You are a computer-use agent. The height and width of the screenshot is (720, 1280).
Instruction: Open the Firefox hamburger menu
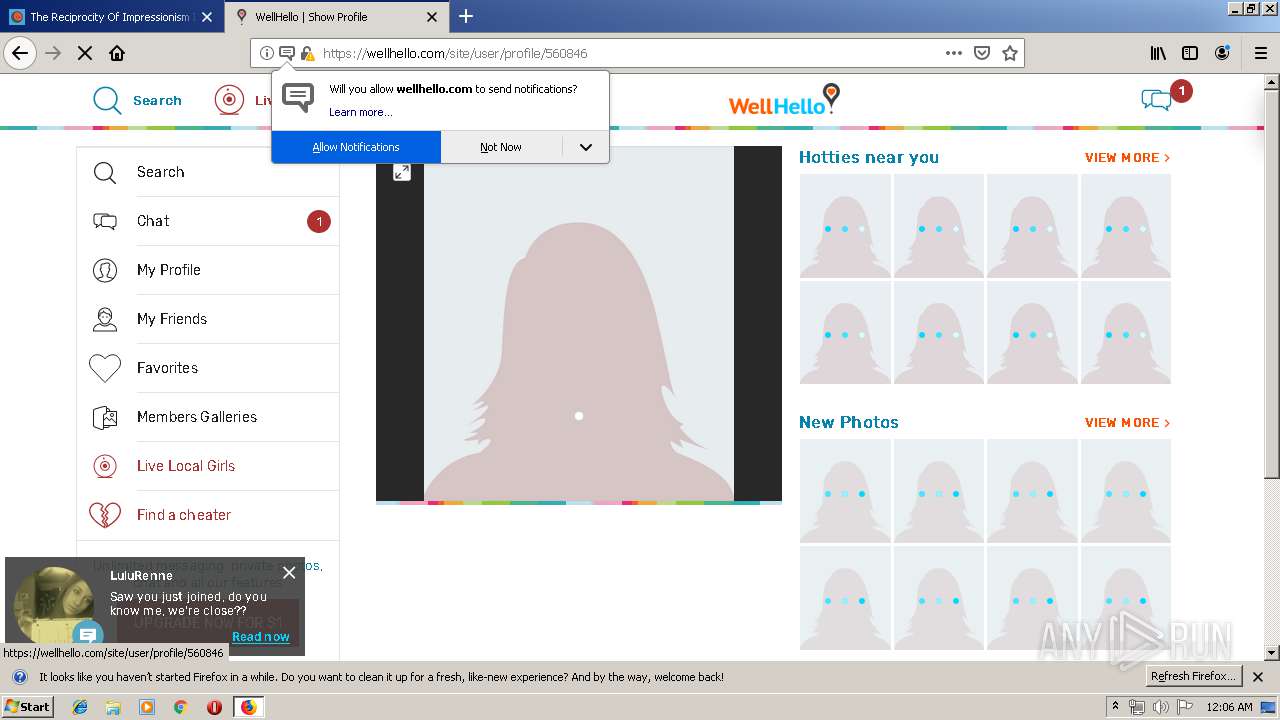[1260, 53]
